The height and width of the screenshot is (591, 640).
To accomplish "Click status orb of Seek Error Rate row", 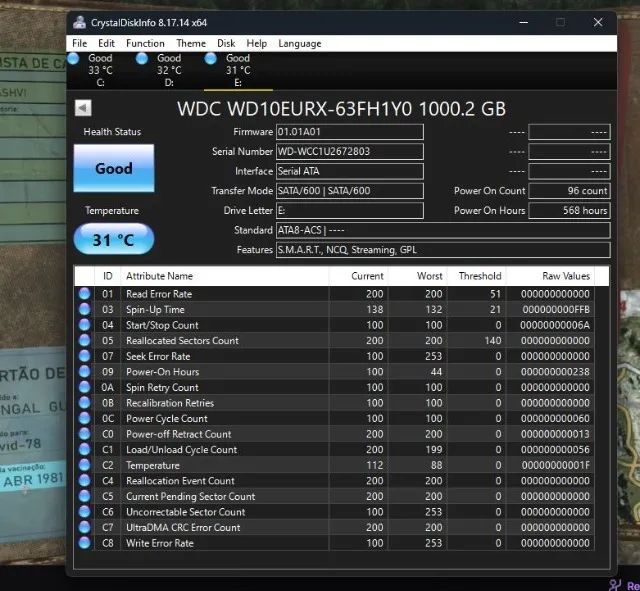I will (x=84, y=355).
